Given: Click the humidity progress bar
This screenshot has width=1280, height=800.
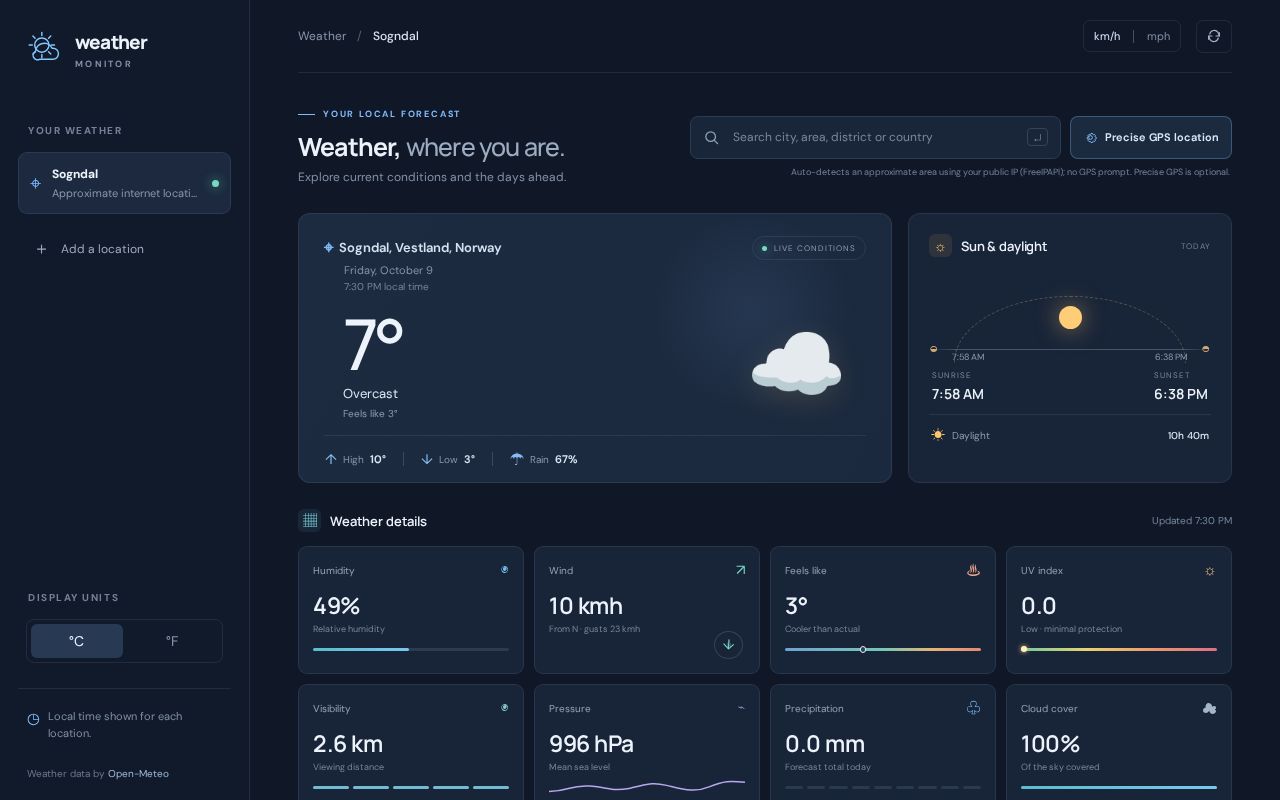Looking at the screenshot, I should [x=411, y=649].
